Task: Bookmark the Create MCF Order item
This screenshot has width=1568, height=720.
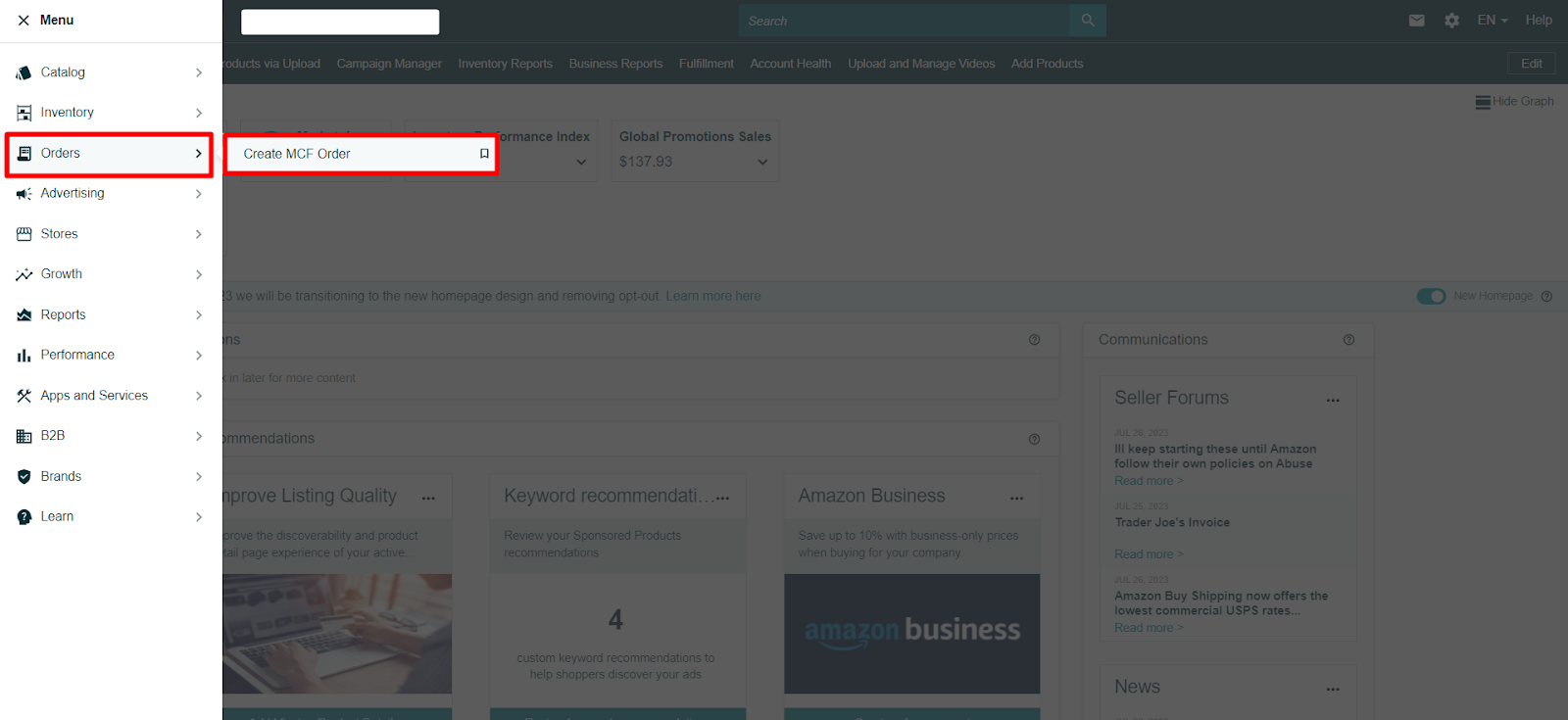Action: 484,154
